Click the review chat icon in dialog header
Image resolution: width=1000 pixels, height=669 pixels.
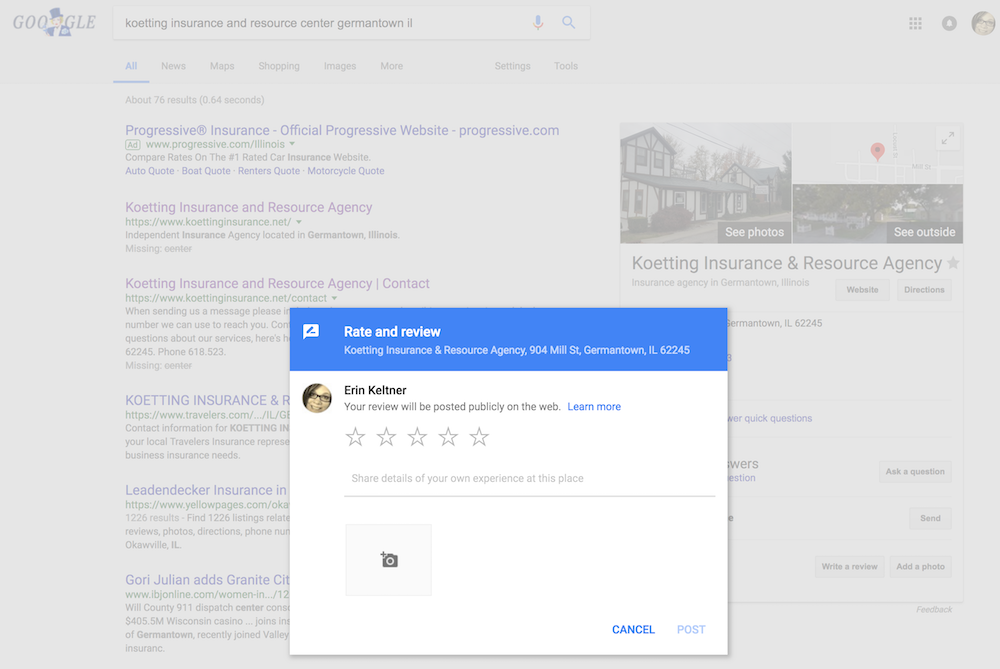pyautogui.click(x=311, y=332)
